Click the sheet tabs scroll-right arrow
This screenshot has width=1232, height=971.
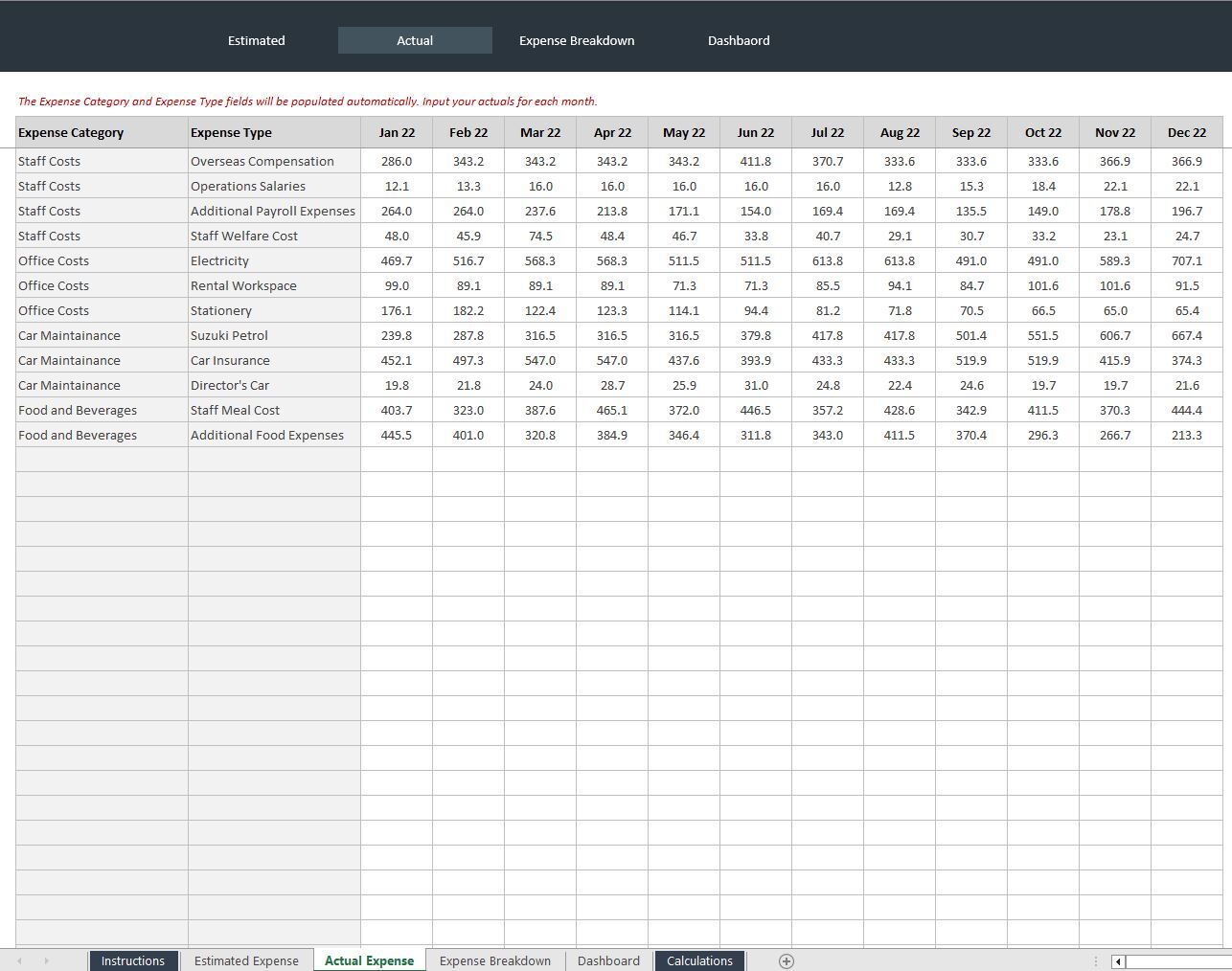[46, 960]
